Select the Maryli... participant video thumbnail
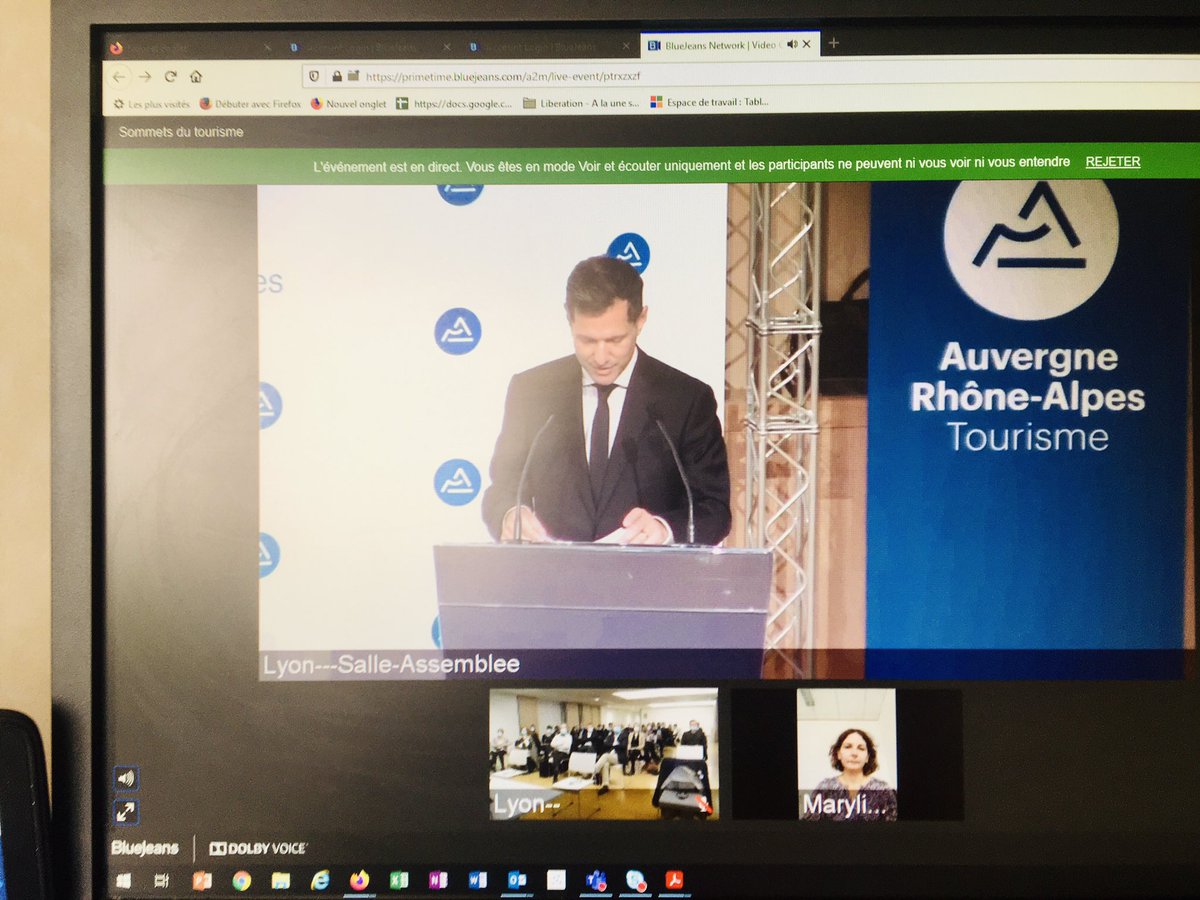This screenshot has width=1200, height=900. pyautogui.click(x=847, y=753)
